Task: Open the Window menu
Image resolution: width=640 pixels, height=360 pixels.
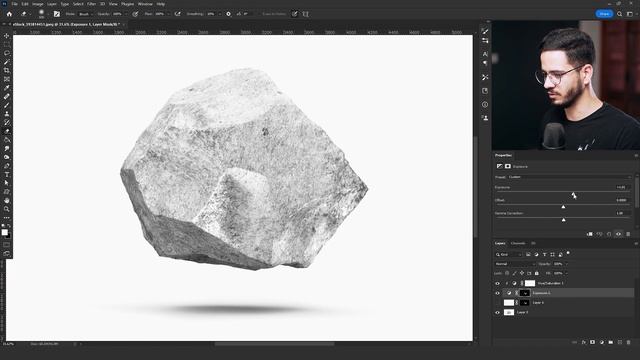Action: click(x=145, y=4)
